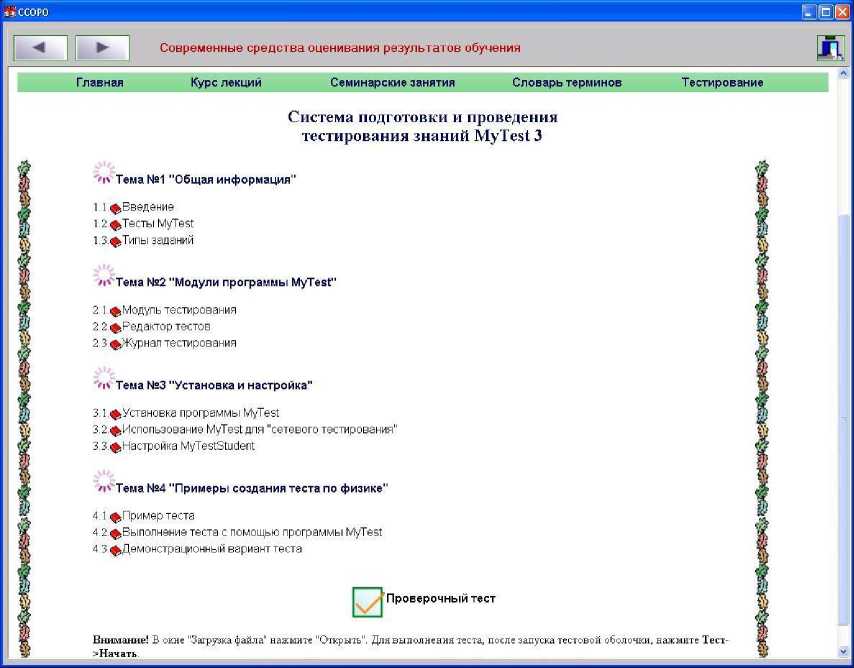The width and height of the screenshot is (854, 668).
Task: Open the Журнал тестирования link
Action: (x=179, y=343)
